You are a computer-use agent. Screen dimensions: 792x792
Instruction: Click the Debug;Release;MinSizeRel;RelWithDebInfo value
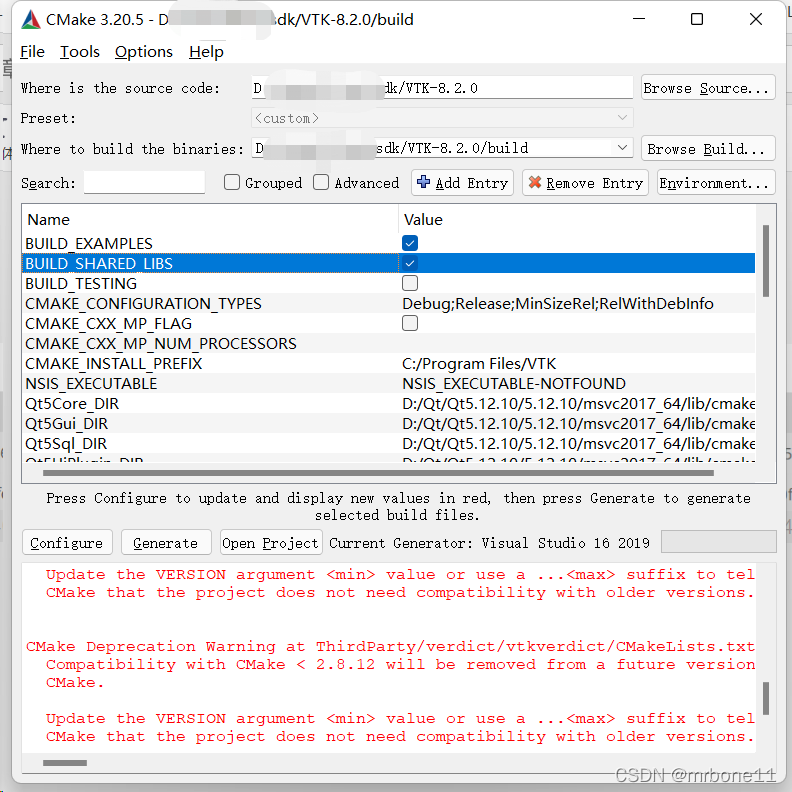click(558, 304)
